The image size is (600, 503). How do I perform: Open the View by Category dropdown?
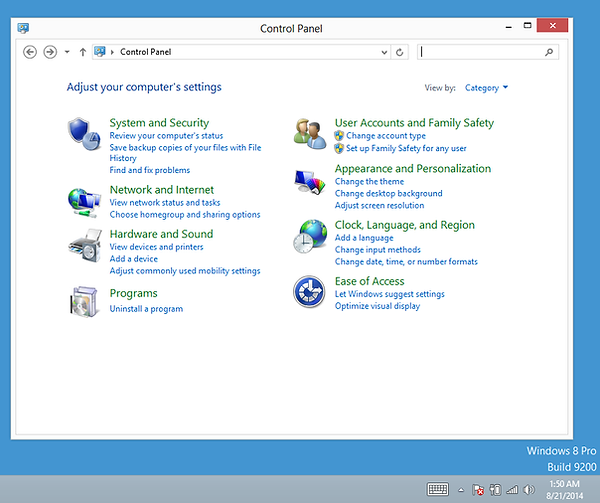click(486, 88)
